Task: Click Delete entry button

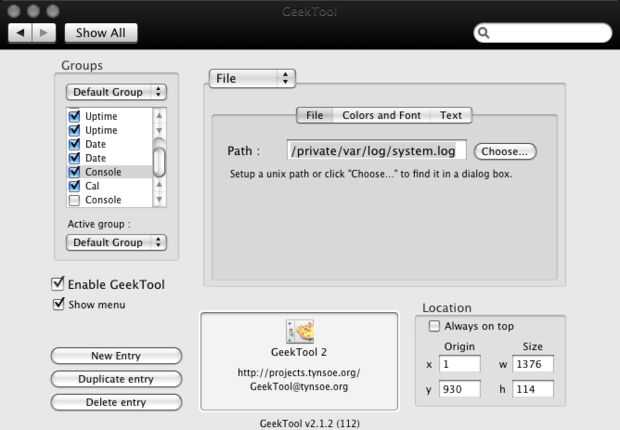Action: (116, 402)
